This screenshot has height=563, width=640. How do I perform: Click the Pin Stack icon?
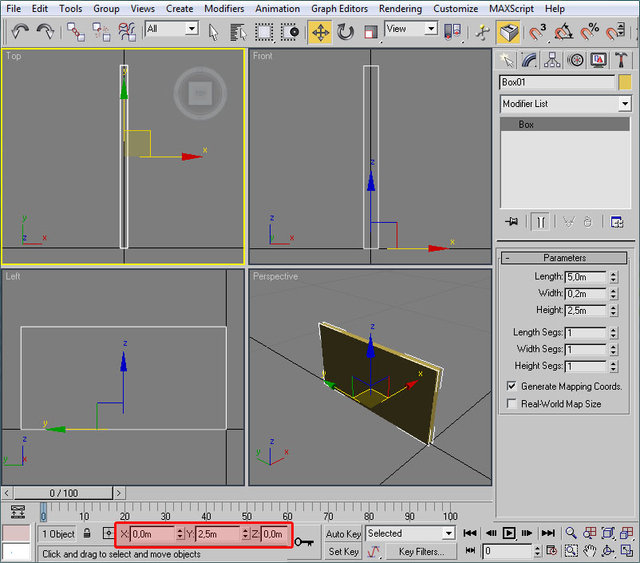512,221
